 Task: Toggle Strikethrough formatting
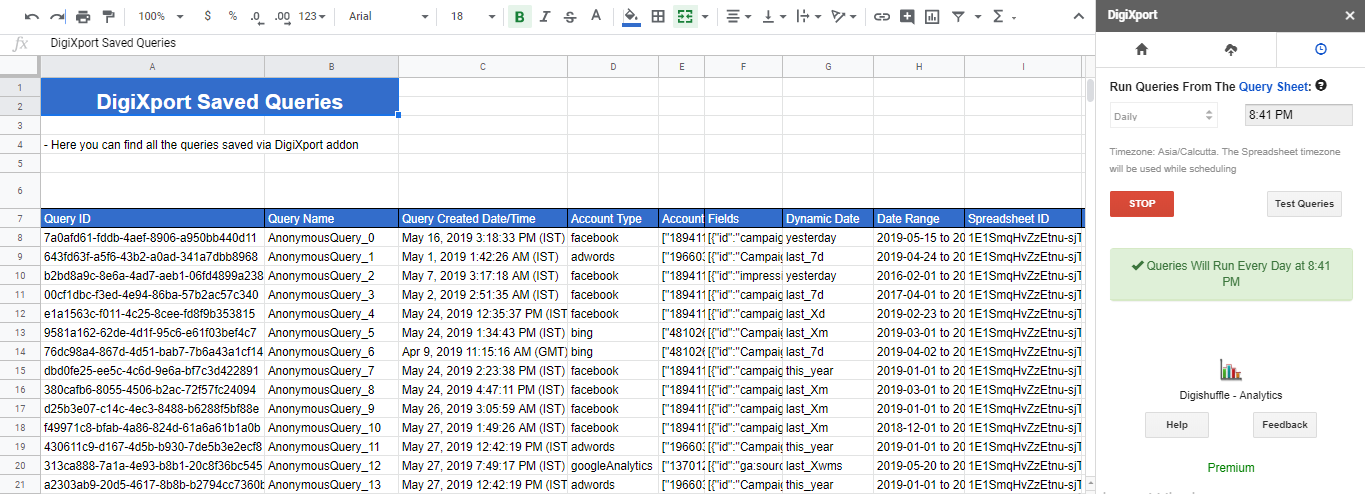[570, 17]
